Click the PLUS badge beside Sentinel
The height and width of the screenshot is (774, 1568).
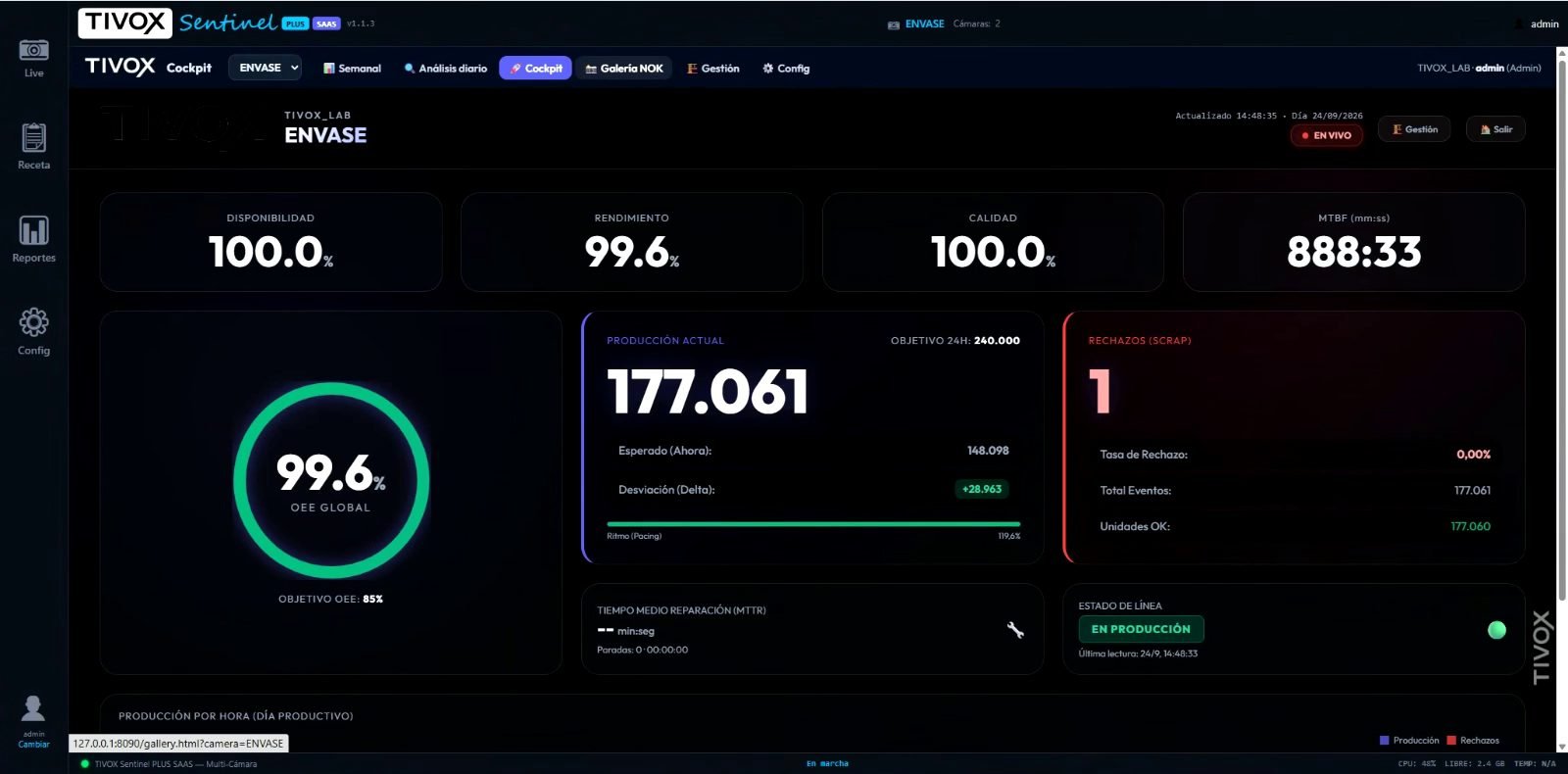click(x=295, y=24)
